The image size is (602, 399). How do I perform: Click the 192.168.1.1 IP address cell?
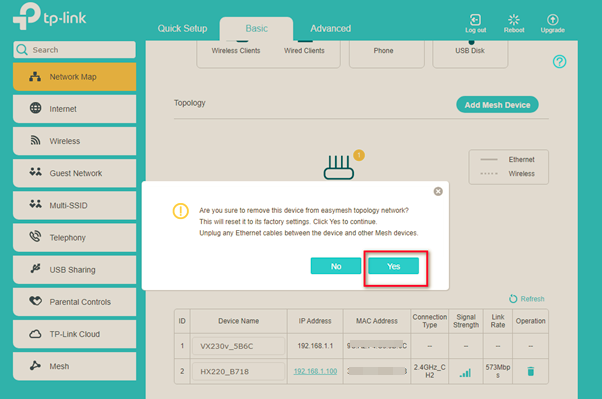coord(315,346)
